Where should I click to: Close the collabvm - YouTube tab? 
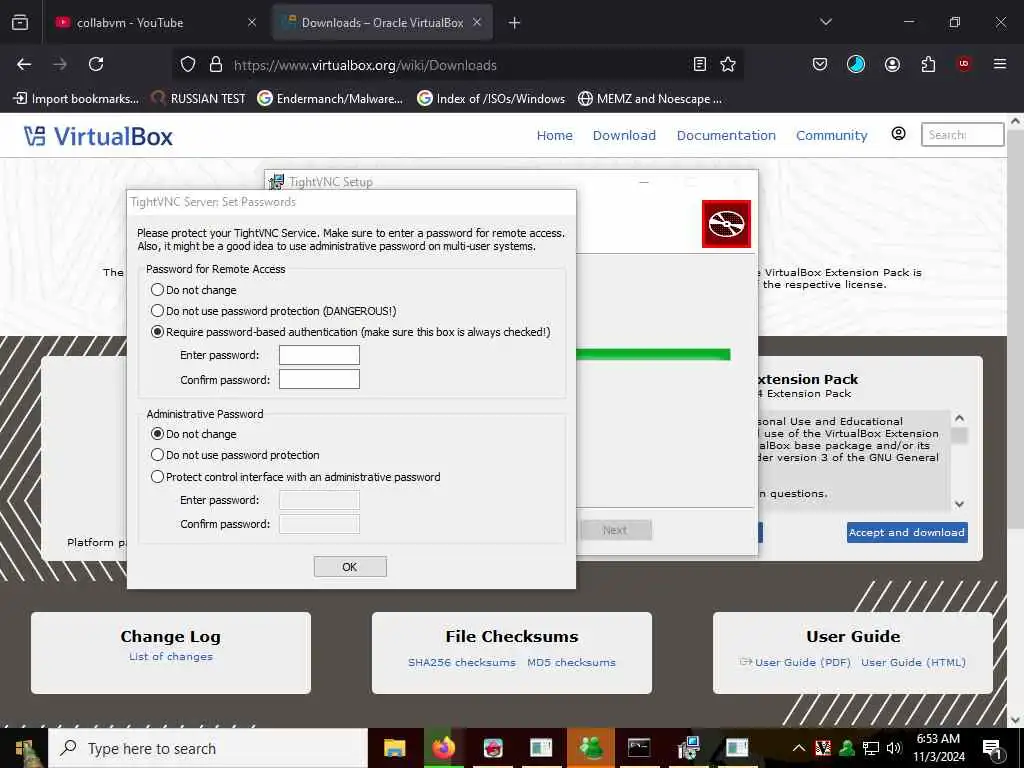pos(252,23)
